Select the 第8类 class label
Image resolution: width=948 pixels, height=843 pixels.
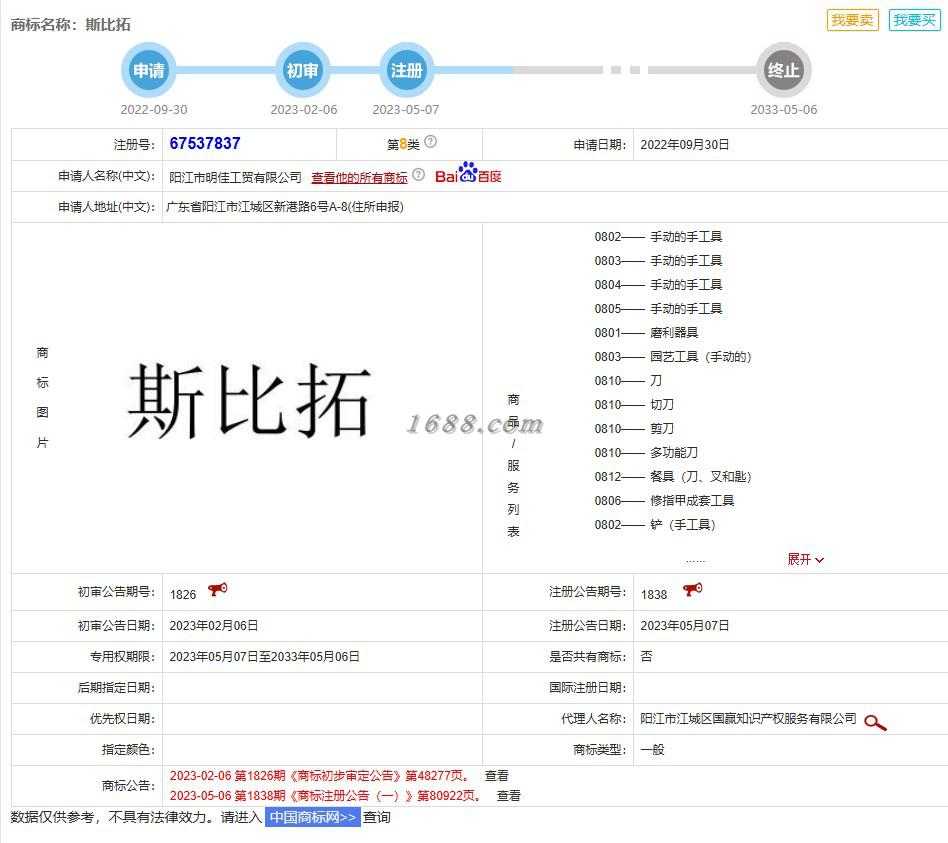tap(403, 145)
